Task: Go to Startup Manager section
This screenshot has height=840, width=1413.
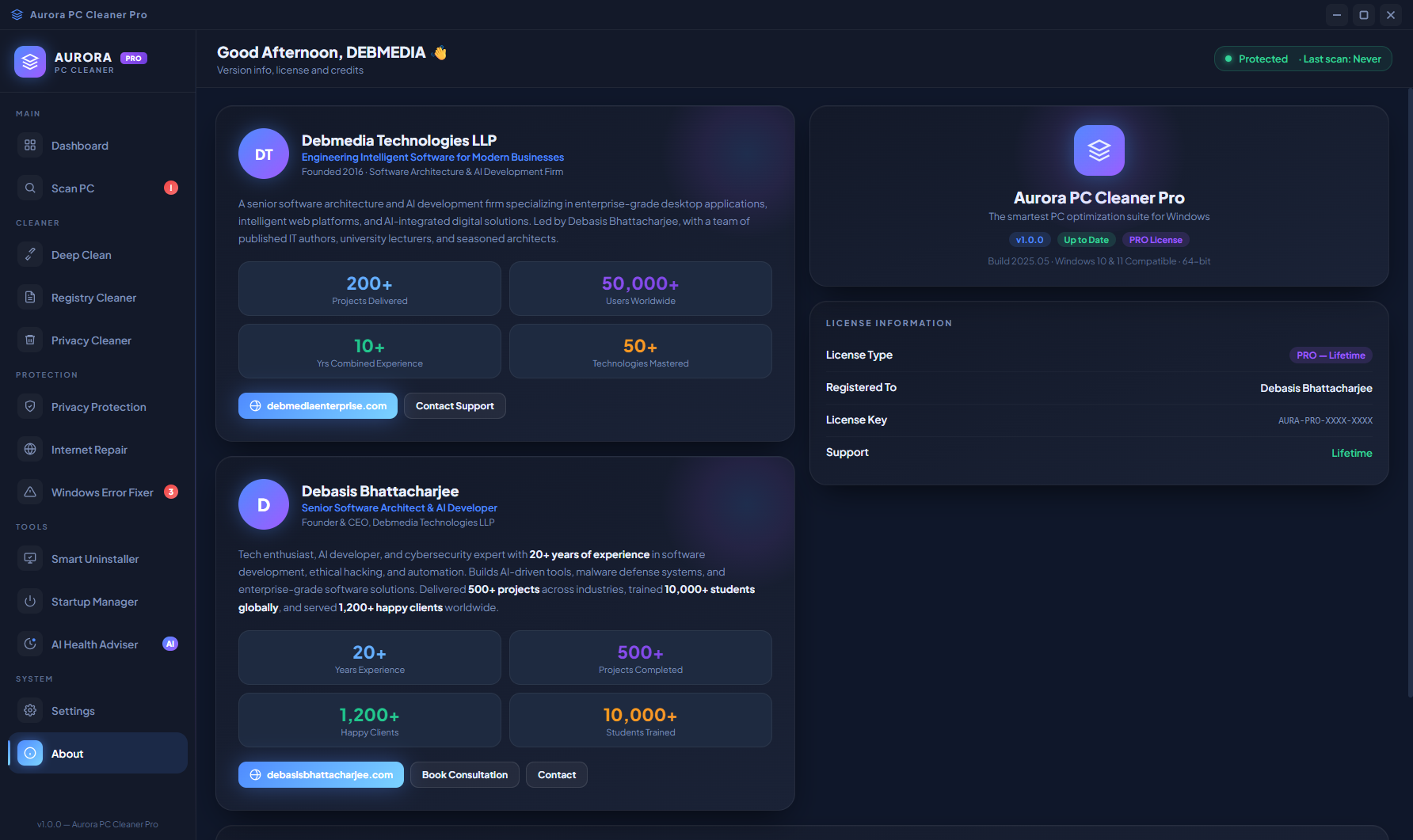Action: pos(98,602)
